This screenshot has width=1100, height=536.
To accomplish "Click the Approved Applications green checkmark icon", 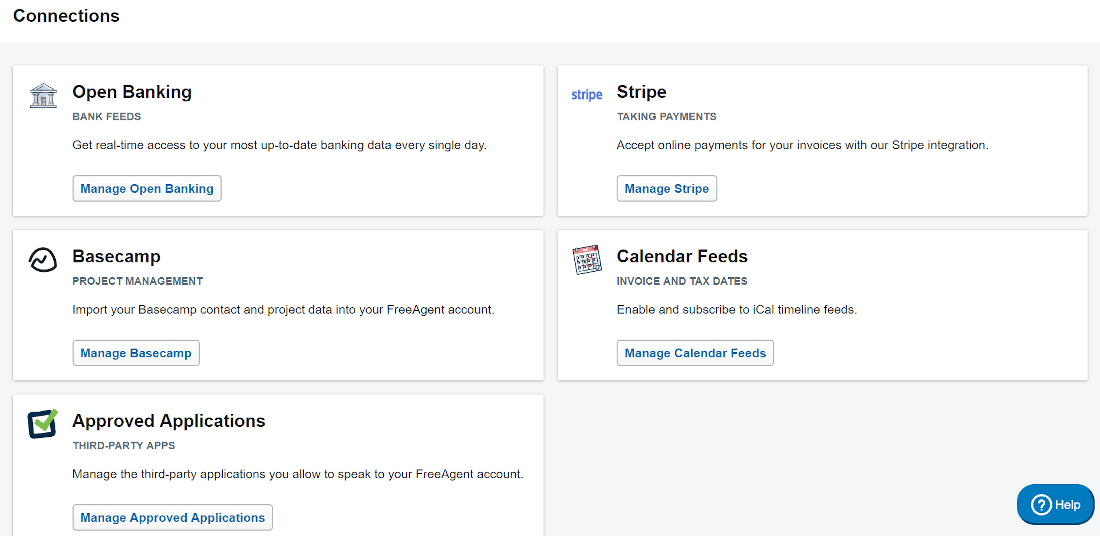I will click(x=43, y=424).
